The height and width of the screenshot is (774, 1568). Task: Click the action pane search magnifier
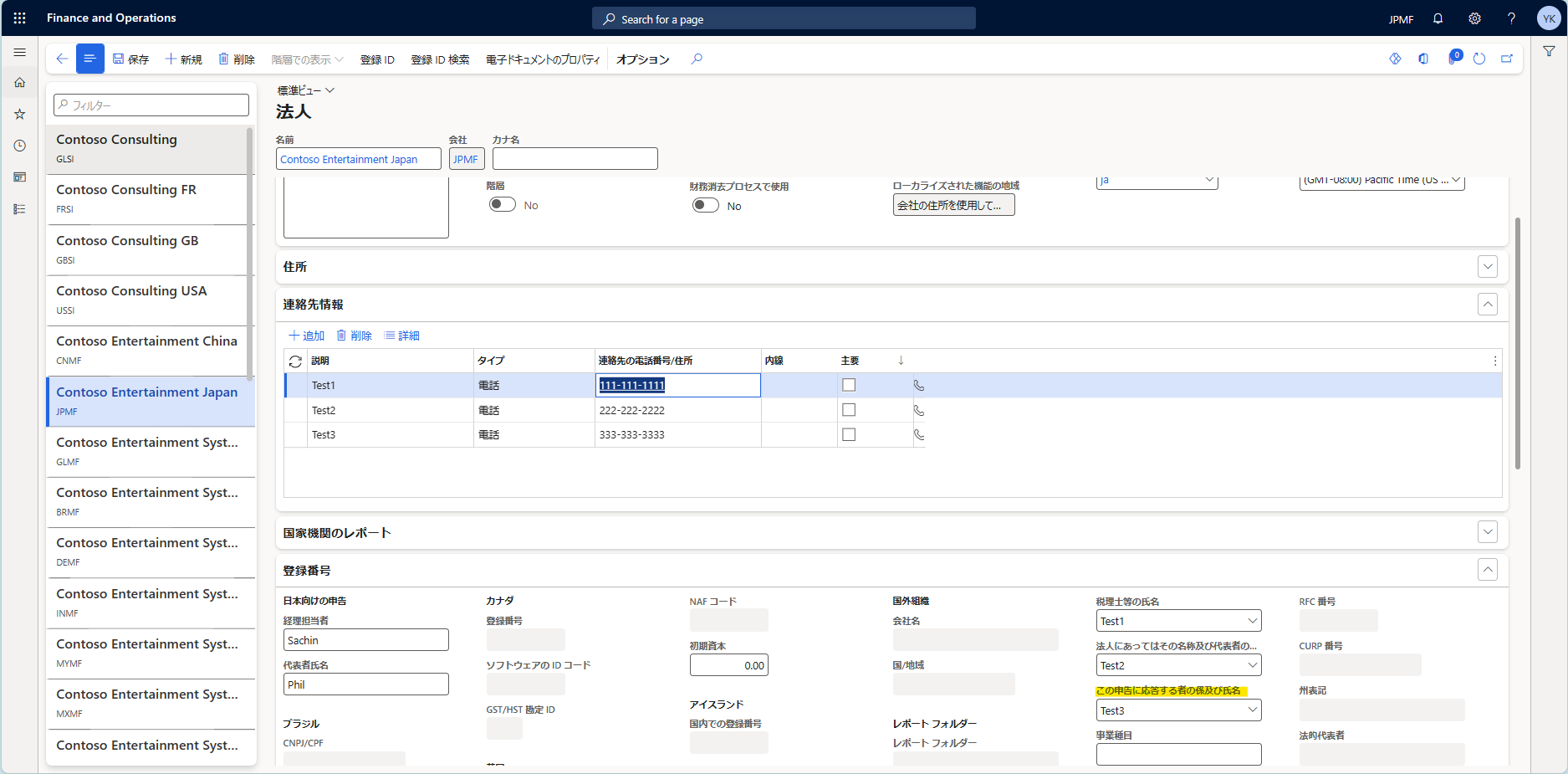[696, 59]
